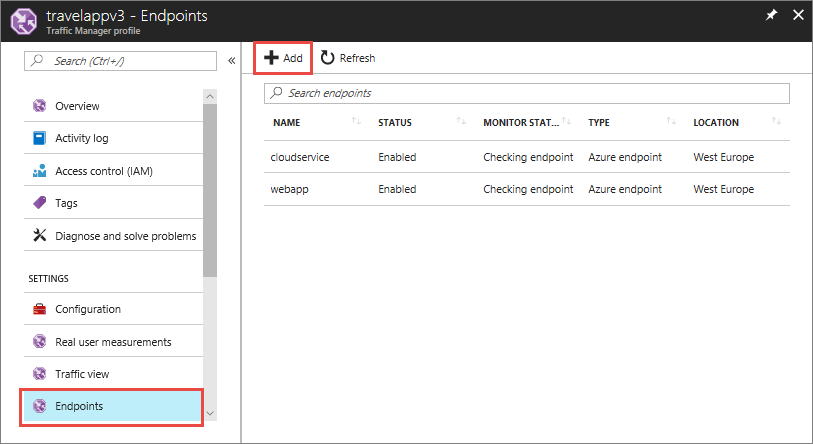Sort by STATUS column arrows
The image size is (813, 444).
point(461,121)
